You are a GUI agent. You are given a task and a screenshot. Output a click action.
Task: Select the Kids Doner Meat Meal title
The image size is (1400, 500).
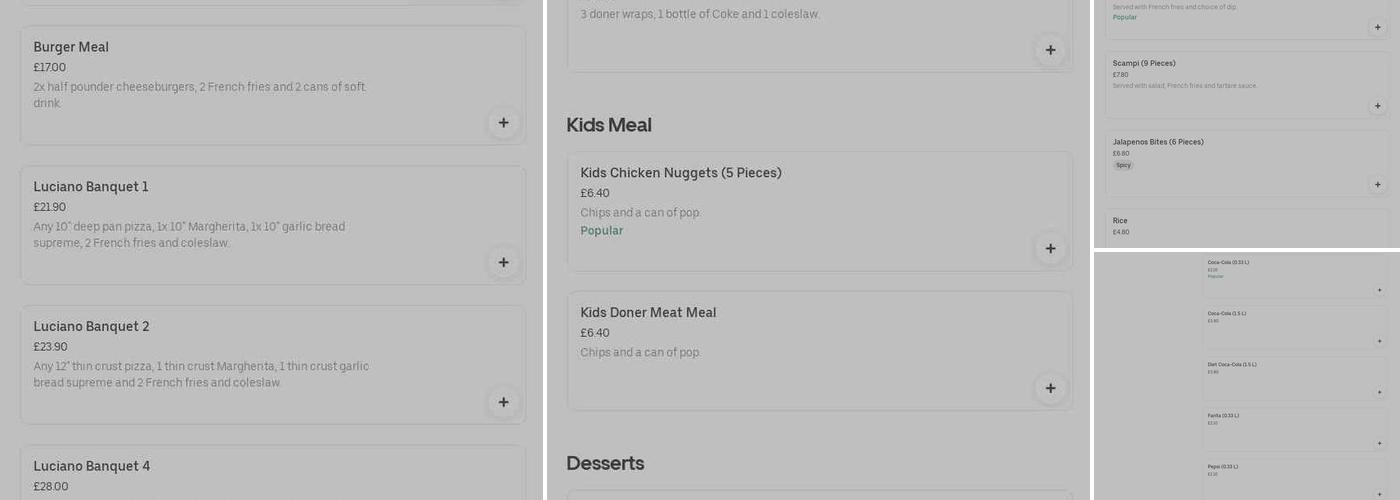[648, 313]
